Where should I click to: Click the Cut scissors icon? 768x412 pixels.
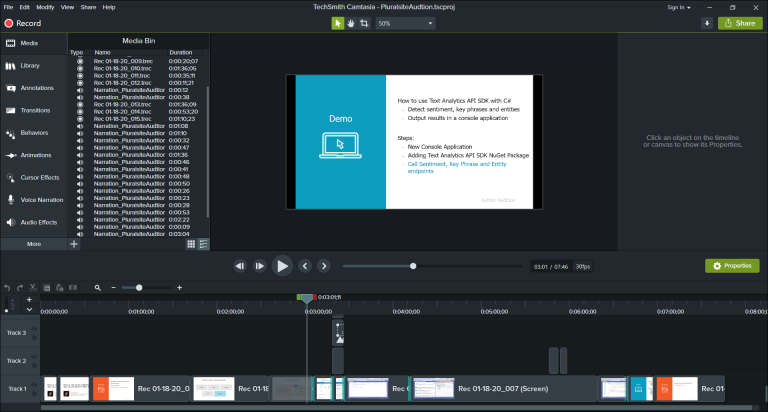coord(33,288)
